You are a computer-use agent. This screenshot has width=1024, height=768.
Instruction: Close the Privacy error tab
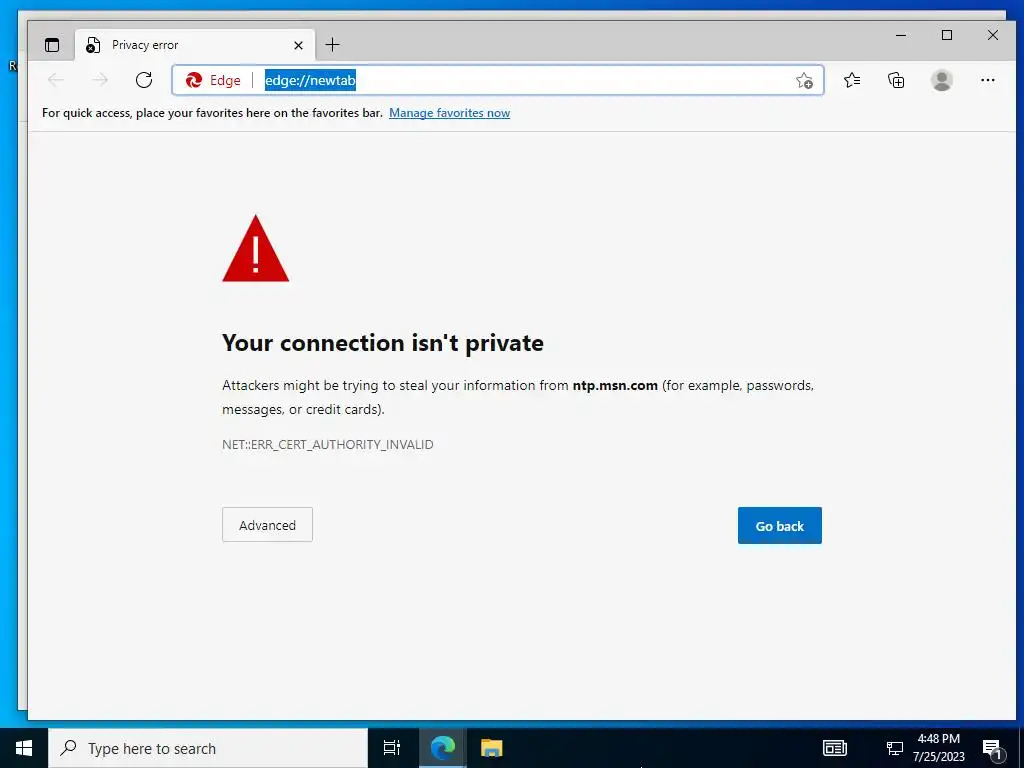[x=298, y=45]
